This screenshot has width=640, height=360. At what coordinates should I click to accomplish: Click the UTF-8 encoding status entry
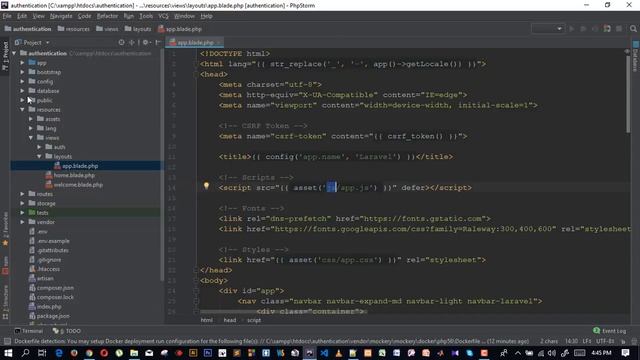(x=605, y=341)
